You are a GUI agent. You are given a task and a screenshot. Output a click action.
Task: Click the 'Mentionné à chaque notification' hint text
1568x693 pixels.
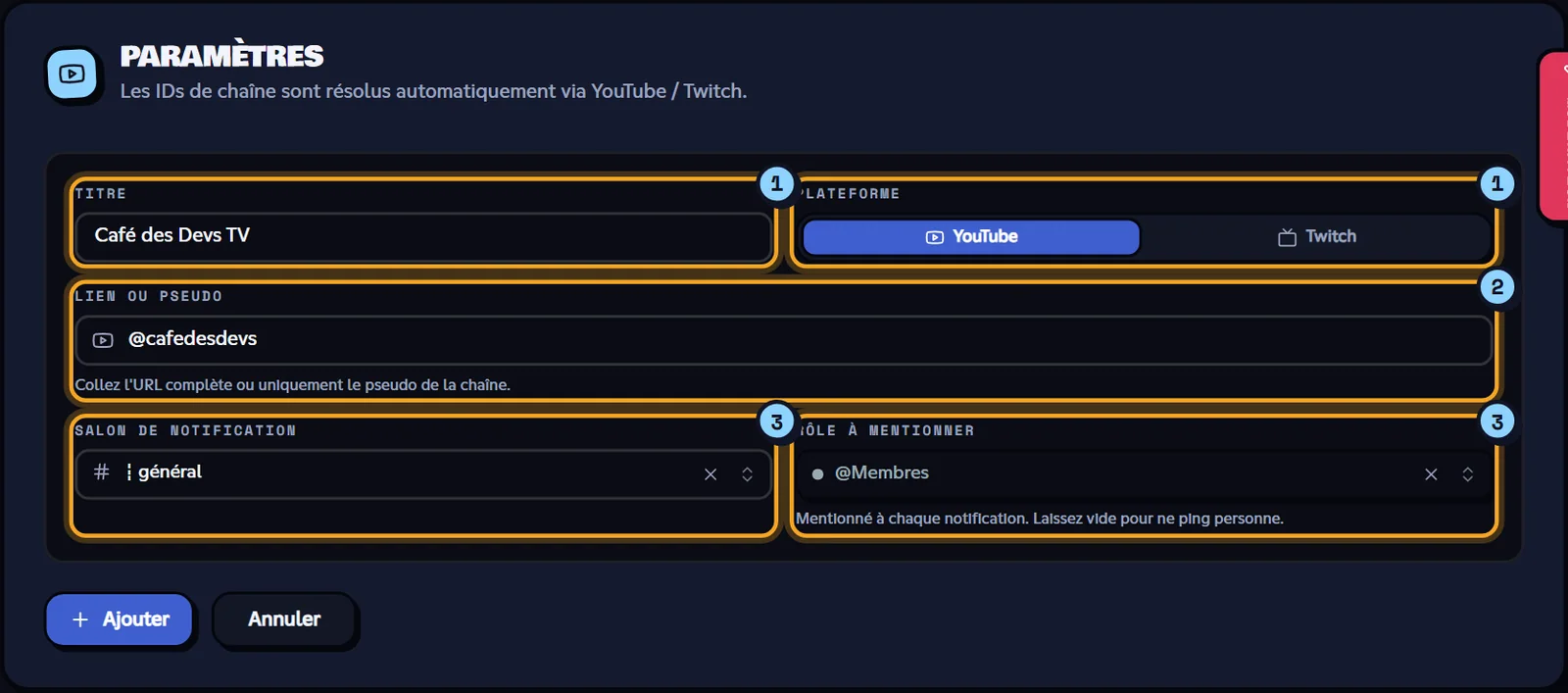point(1040,519)
